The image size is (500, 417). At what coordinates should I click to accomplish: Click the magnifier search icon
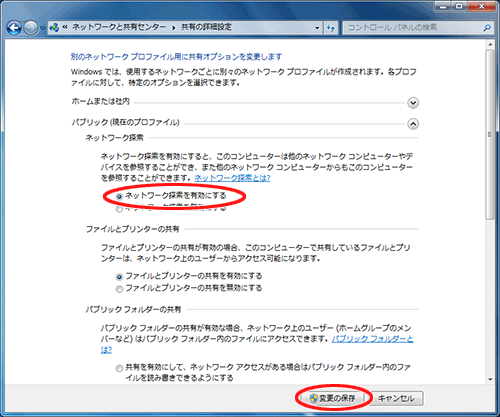(x=487, y=28)
